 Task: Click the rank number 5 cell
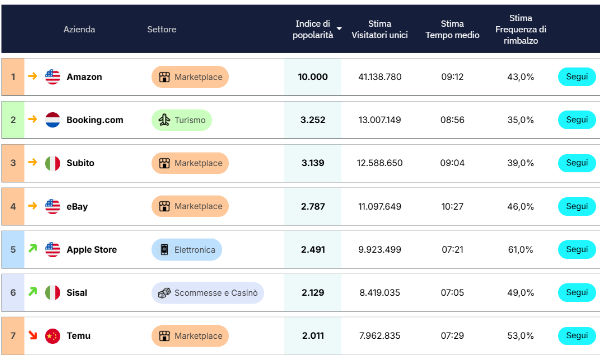tap(13, 249)
